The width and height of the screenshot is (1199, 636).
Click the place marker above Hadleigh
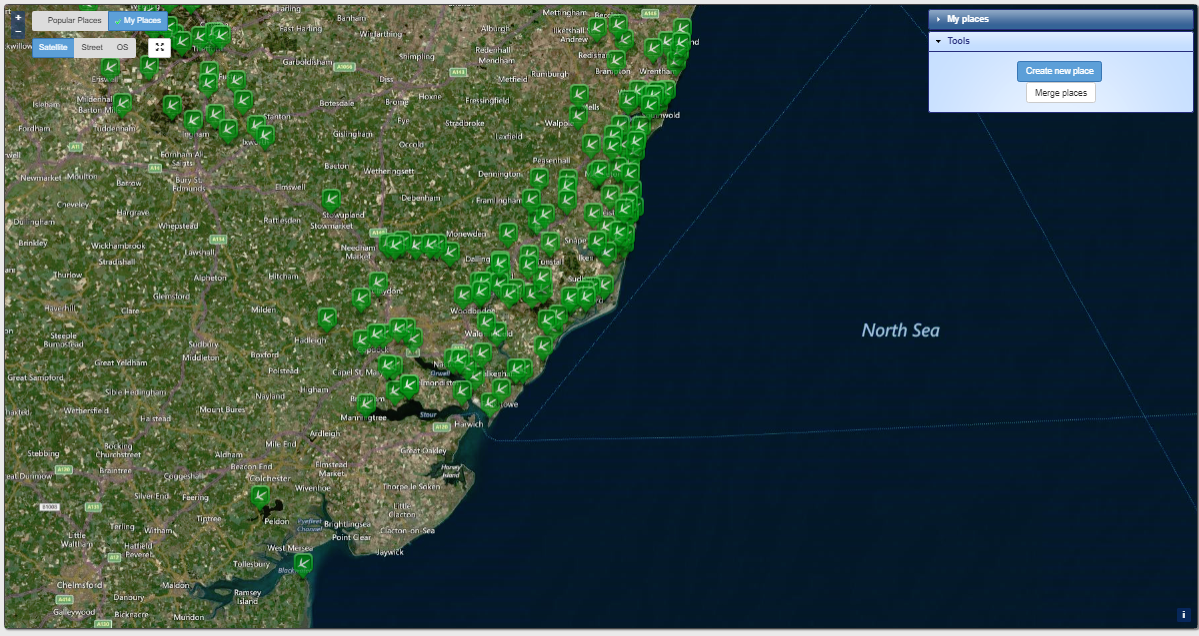326,318
